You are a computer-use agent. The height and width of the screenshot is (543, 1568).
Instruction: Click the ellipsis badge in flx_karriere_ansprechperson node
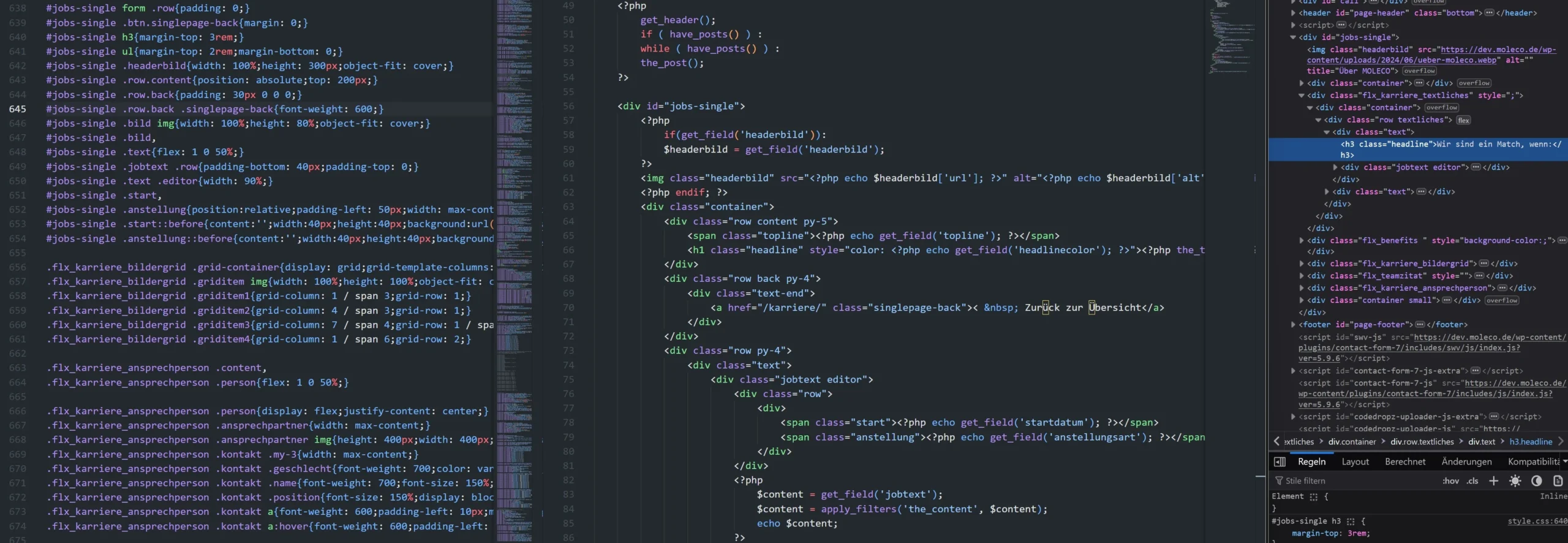click(x=1502, y=288)
